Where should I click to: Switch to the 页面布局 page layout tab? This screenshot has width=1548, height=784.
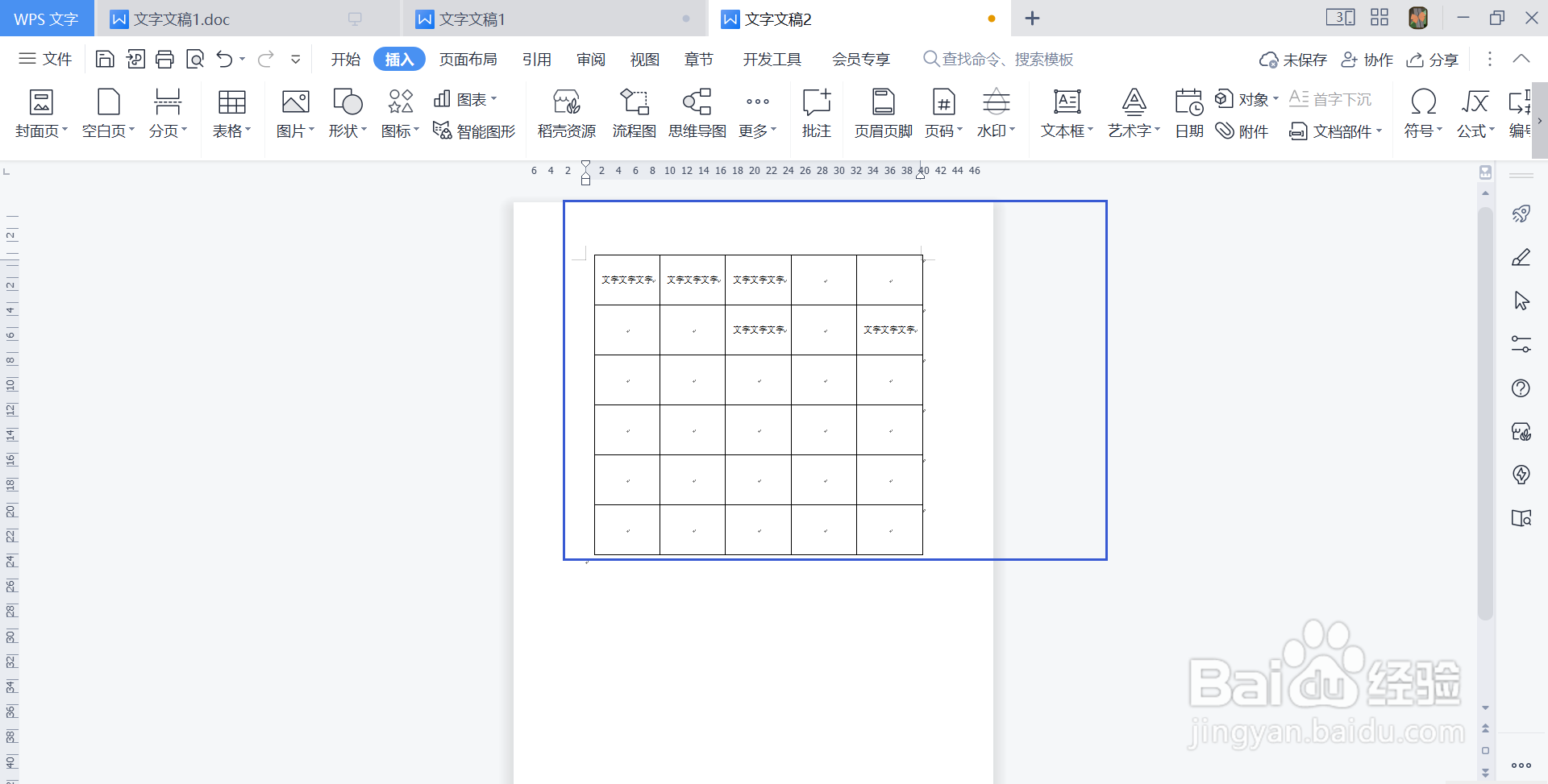click(468, 59)
